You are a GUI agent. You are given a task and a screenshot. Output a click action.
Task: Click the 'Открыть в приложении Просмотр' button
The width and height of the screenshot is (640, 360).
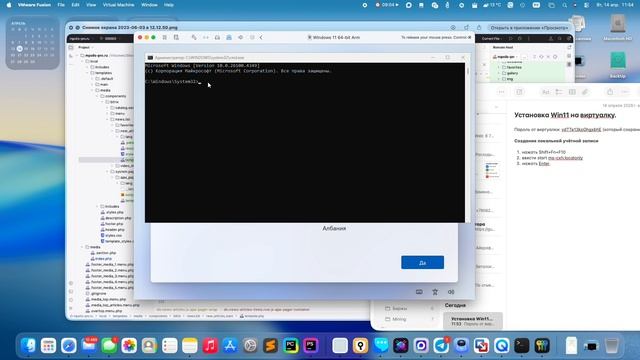click(x=529, y=28)
